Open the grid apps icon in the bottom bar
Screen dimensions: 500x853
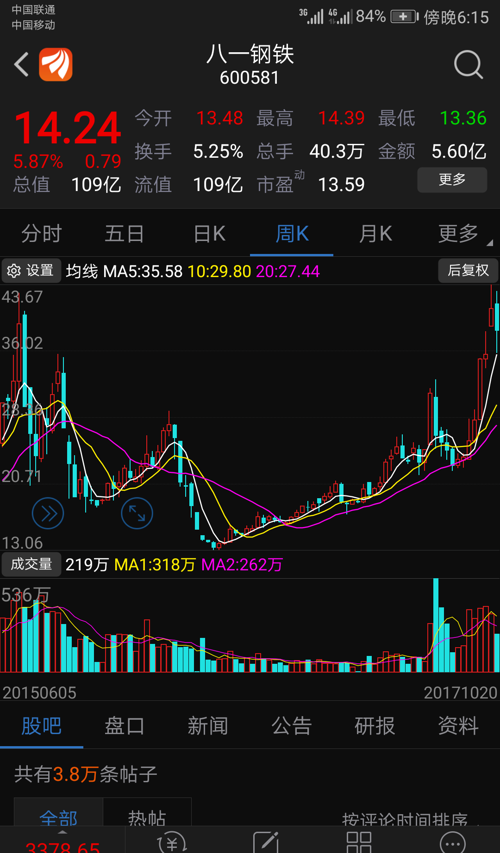pos(359,842)
